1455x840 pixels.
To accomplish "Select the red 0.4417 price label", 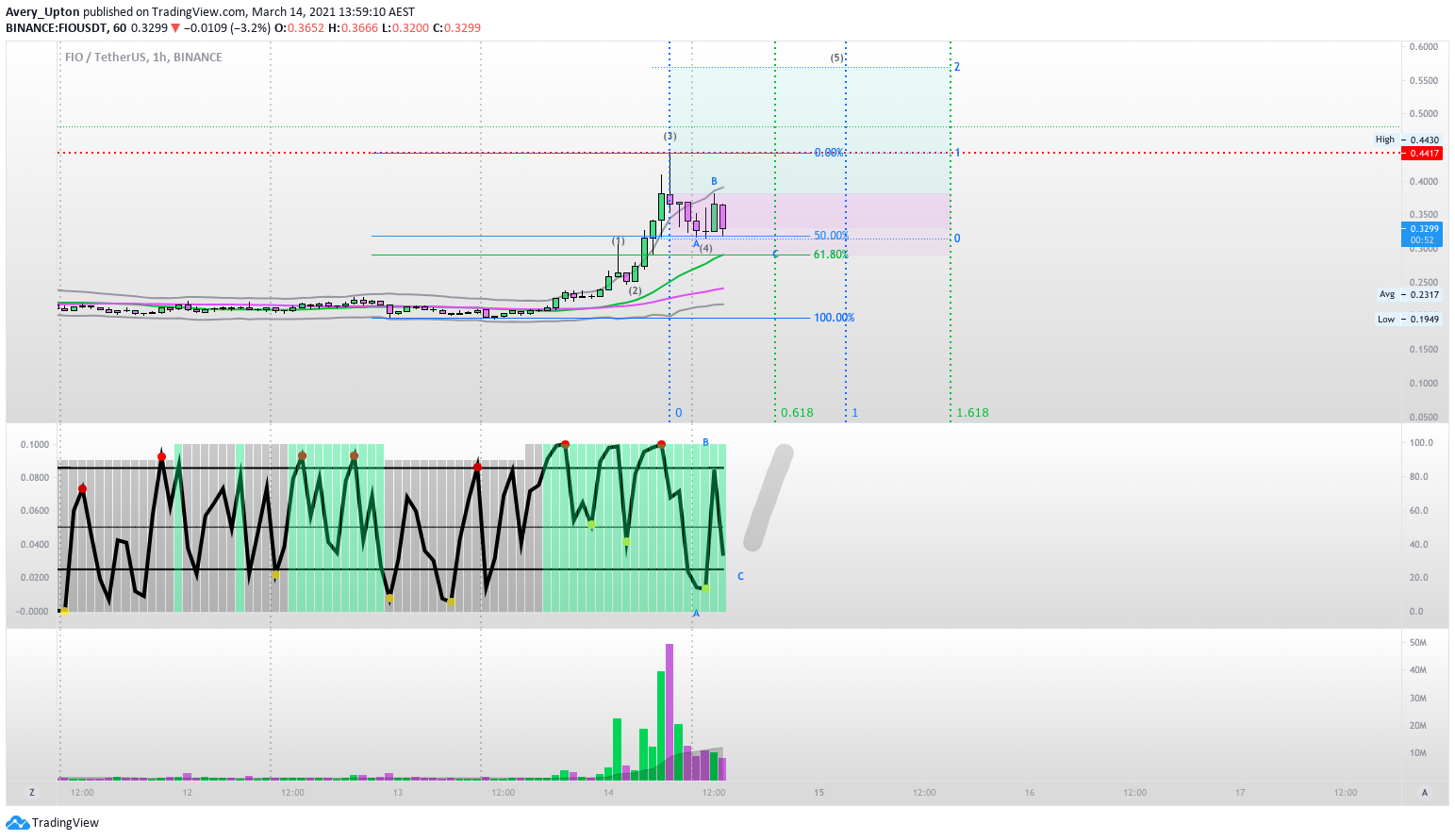I will [x=1424, y=153].
